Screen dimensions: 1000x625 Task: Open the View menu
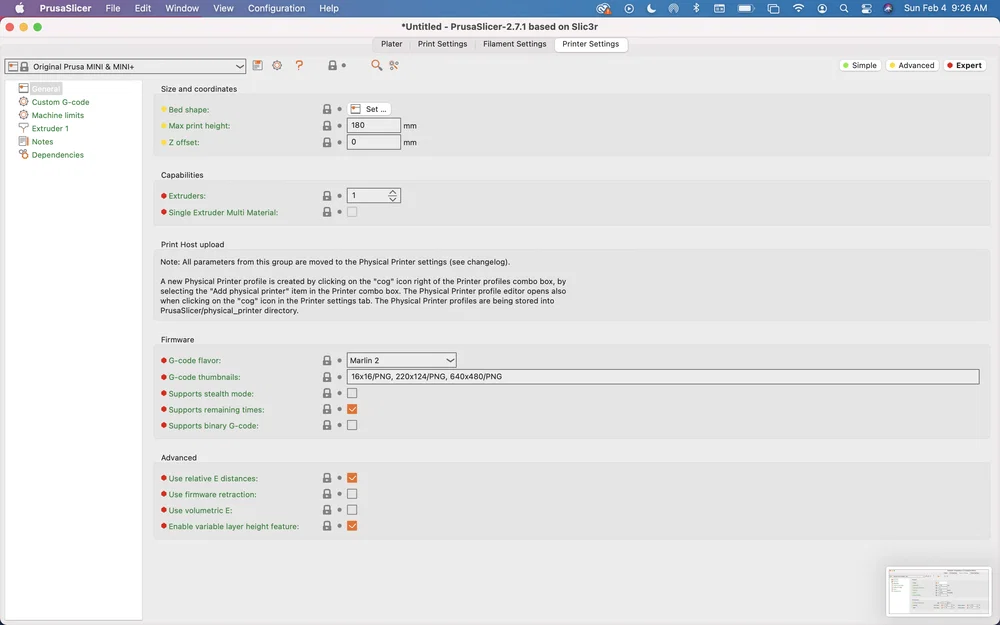point(223,8)
